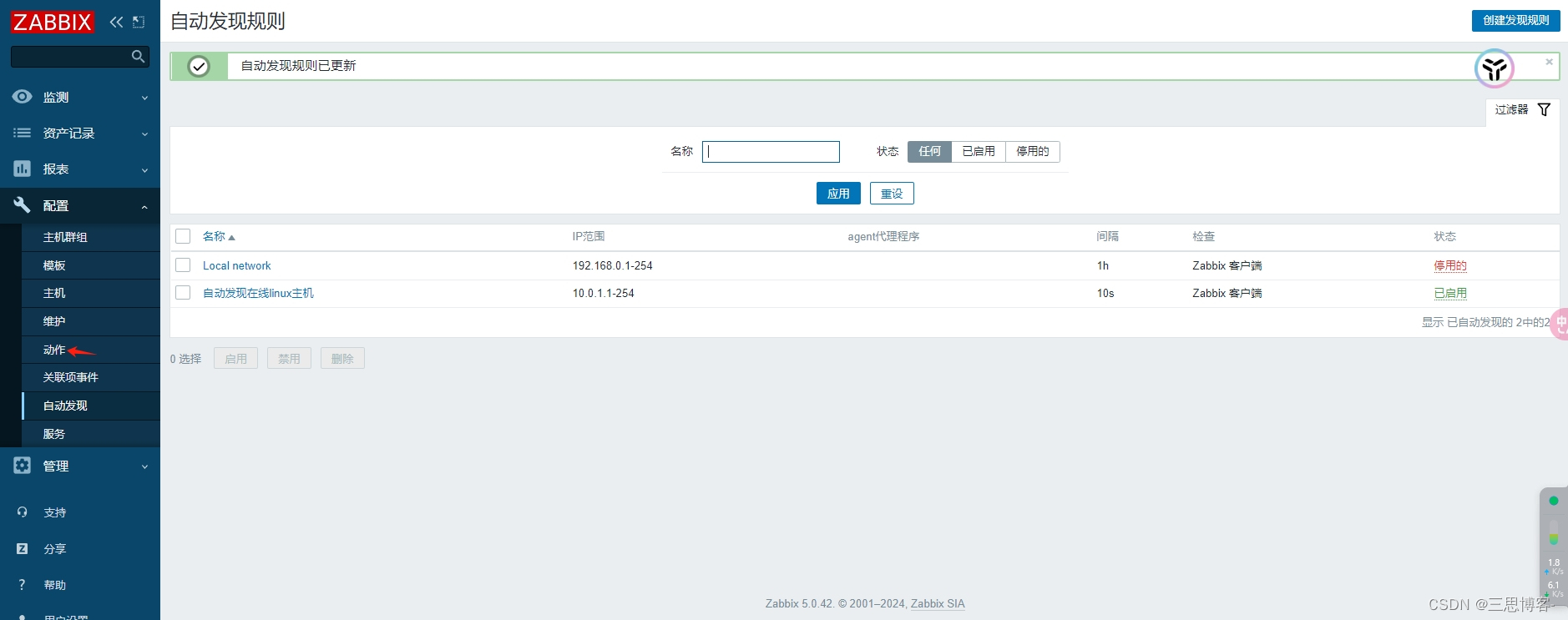
Task: Click the green checkmark success icon
Action: pos(199,66)
